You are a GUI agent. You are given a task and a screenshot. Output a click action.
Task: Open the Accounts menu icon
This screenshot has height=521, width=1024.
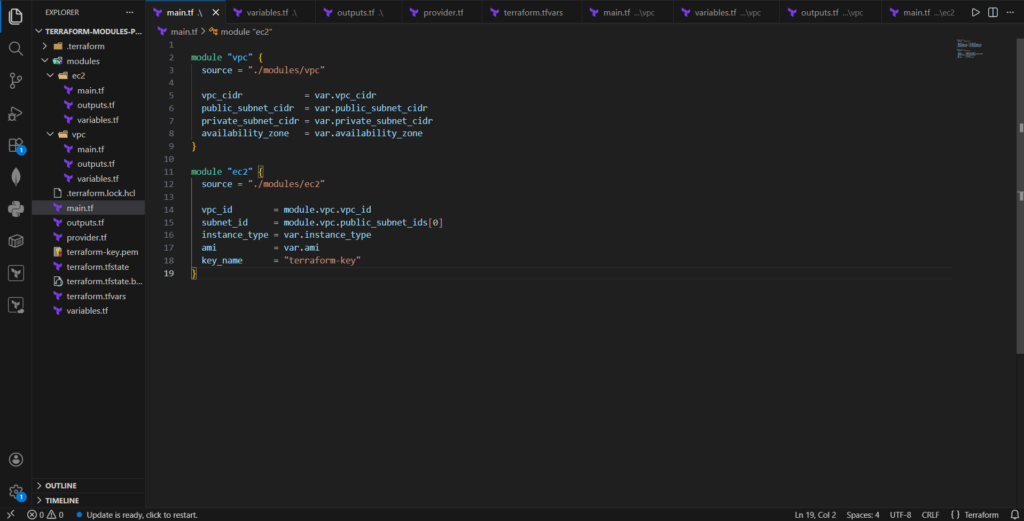click(15, 460)
